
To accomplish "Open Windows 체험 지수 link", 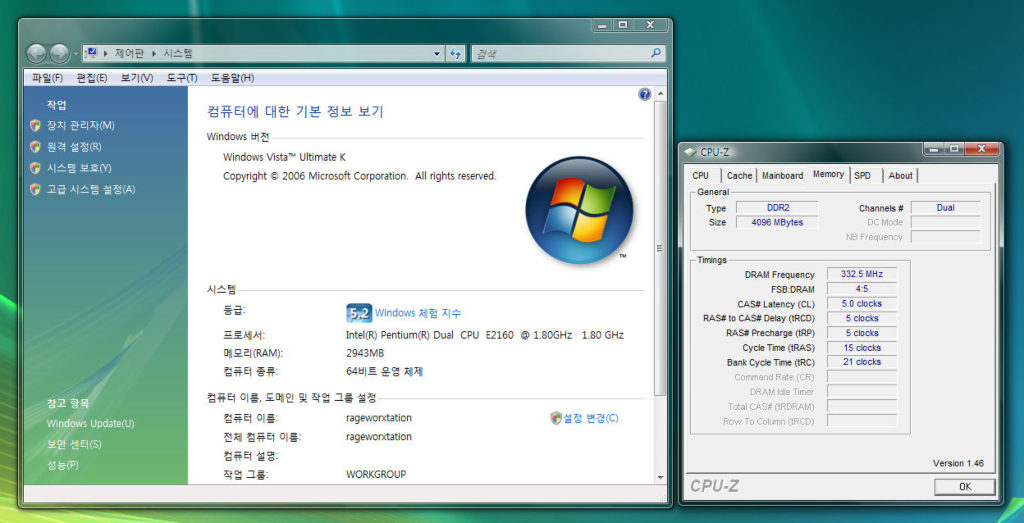I will (418, 313).
